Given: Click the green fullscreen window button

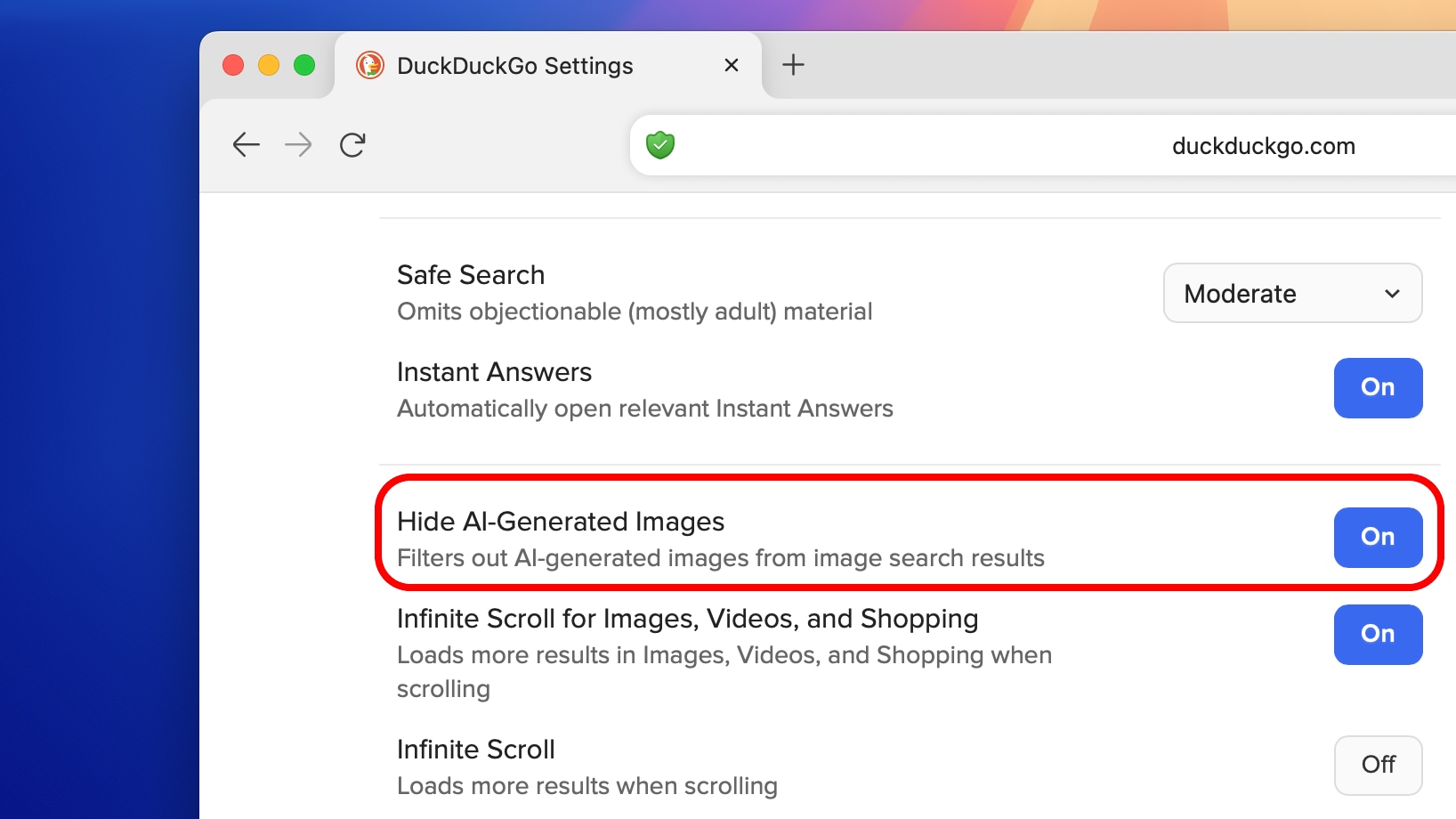Looking at the screenshot, I should tap(304, 65).
